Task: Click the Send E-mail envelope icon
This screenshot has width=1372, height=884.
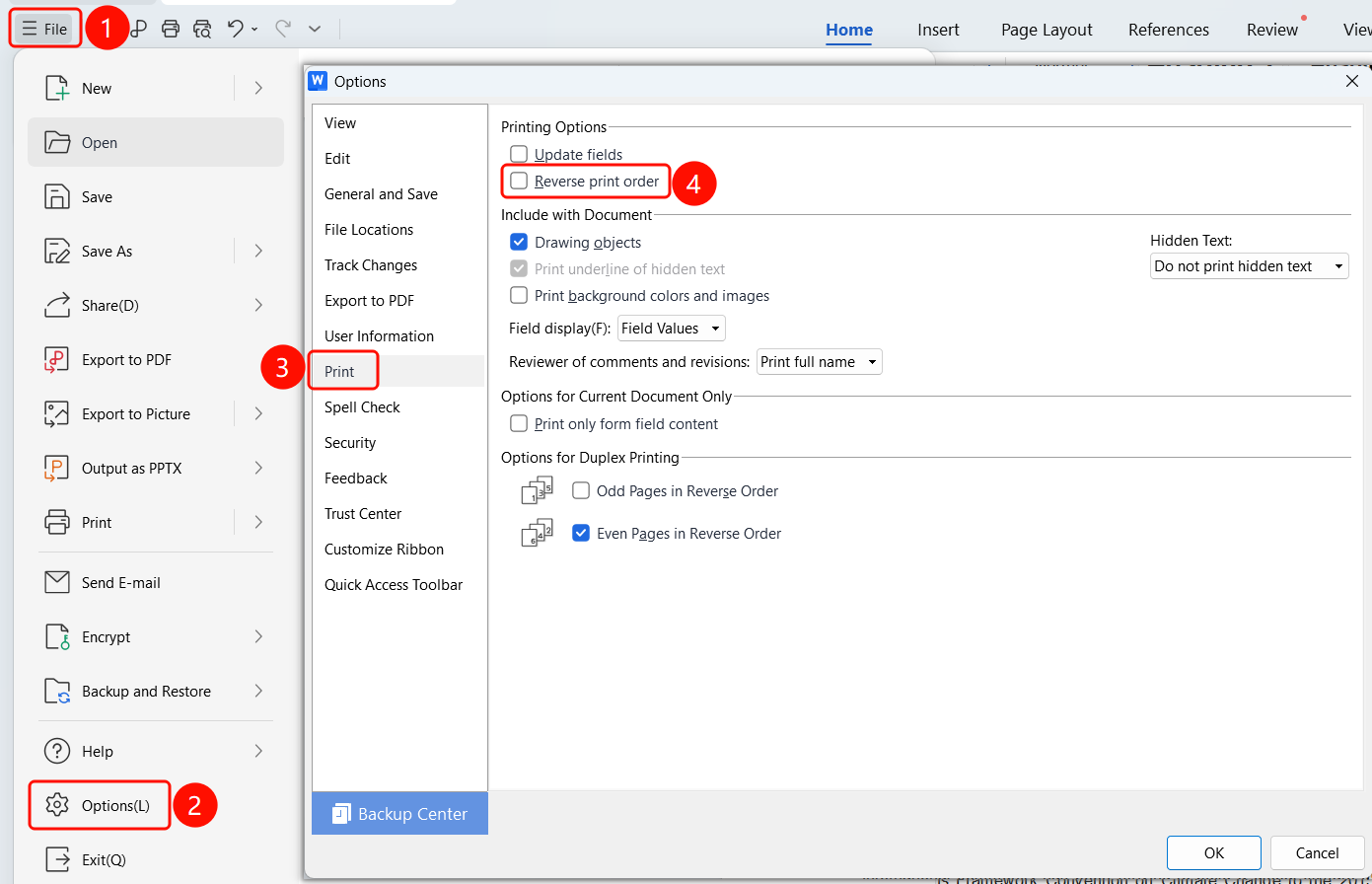Action: [x=57, y=582]
